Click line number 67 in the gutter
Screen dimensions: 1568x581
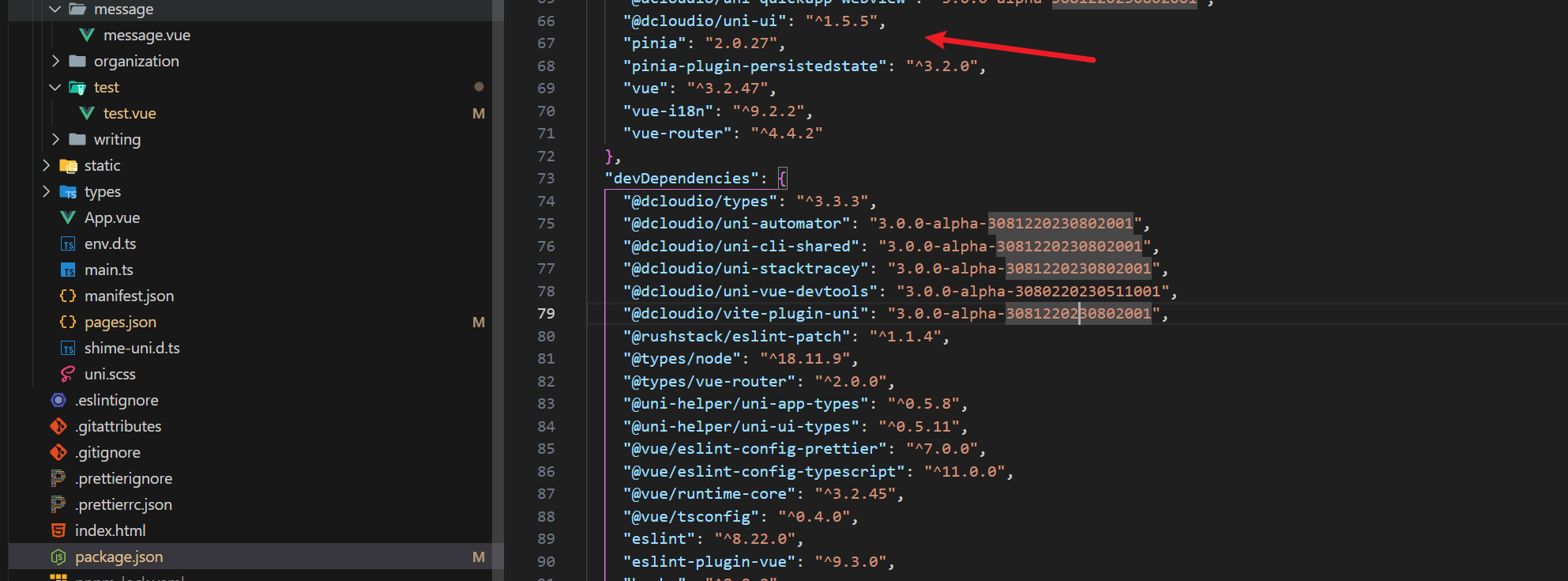point(546,43)
